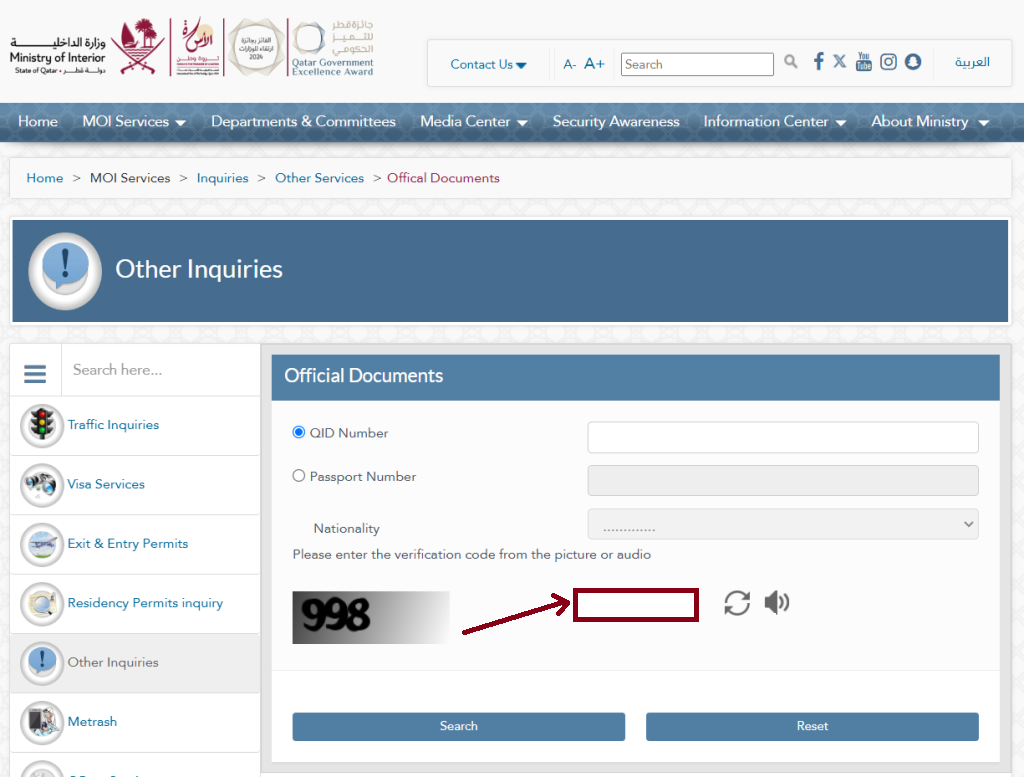This screenshot has height=777, width=1024.
Task: Select the Visa Services icon
Action: point(40,484)
